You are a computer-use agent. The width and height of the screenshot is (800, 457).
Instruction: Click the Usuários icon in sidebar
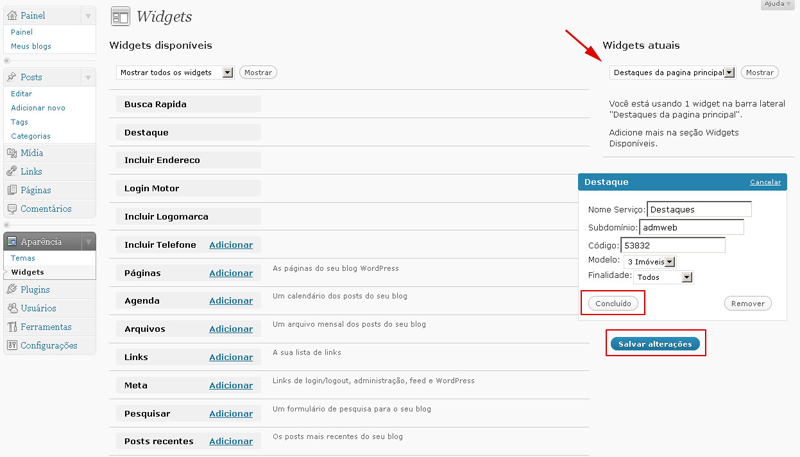[x=12, y=308]
